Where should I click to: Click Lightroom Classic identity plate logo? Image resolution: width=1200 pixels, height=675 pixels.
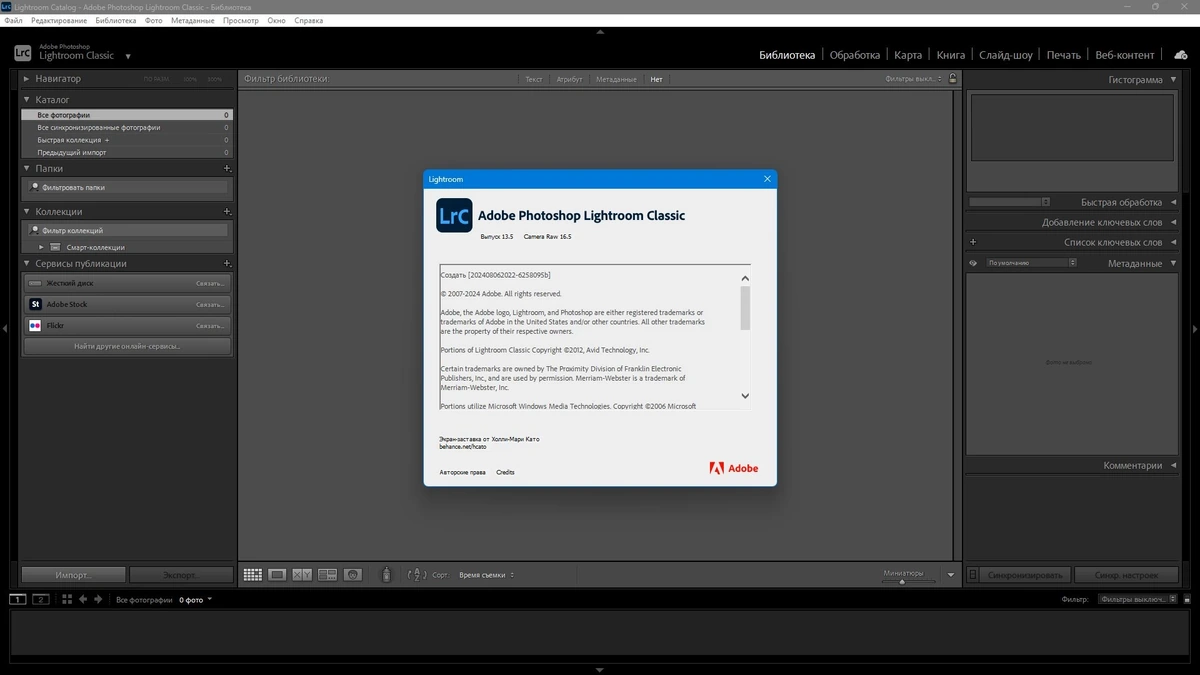pos(22,53)
